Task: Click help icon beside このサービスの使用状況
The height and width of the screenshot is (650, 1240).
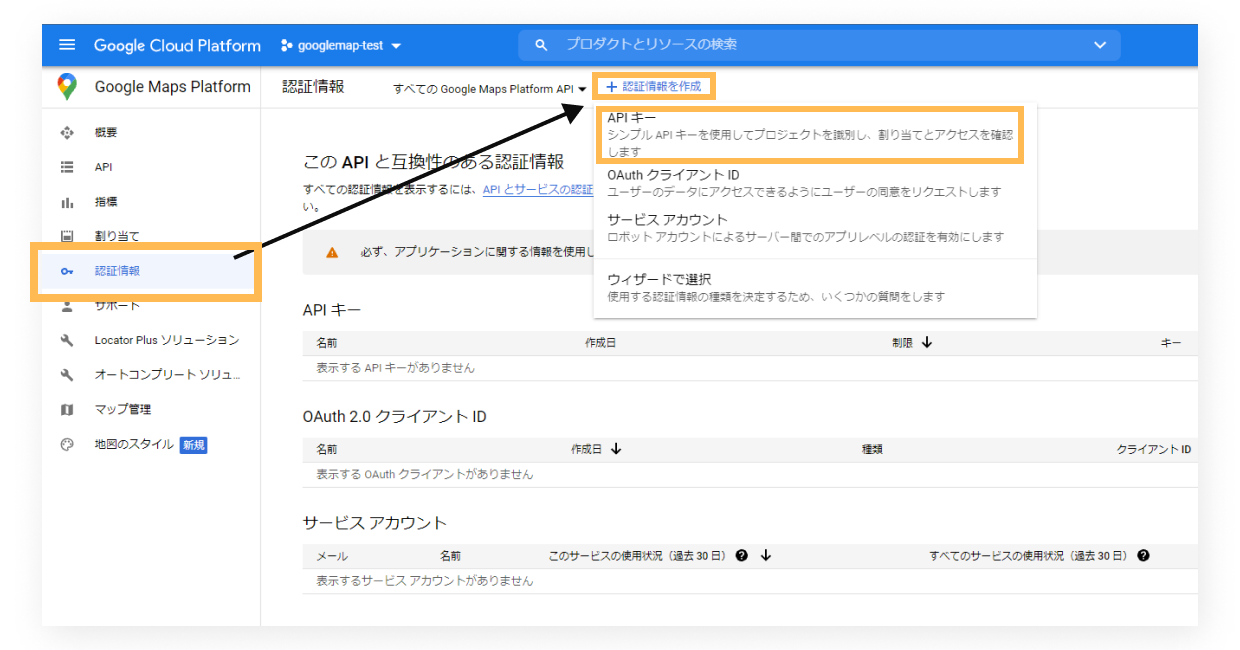Action: pyautogui.click(x=742, y=556)
